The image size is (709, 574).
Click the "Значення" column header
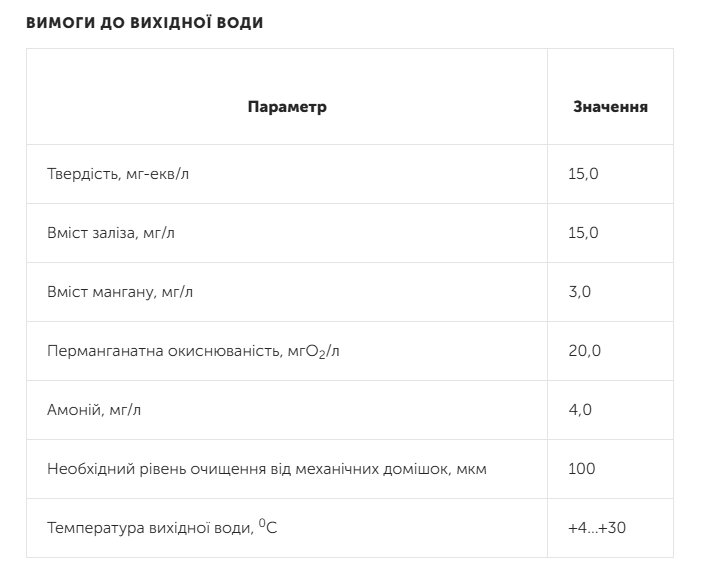click(610, 107)
